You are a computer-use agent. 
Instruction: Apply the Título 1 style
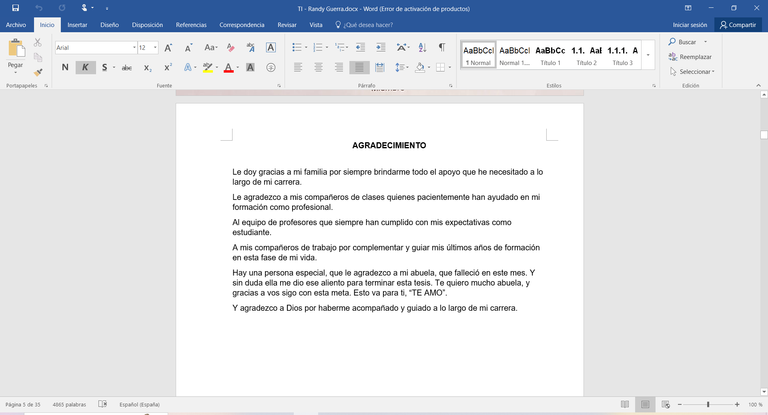pyautogui.click(x=550, y=55)
